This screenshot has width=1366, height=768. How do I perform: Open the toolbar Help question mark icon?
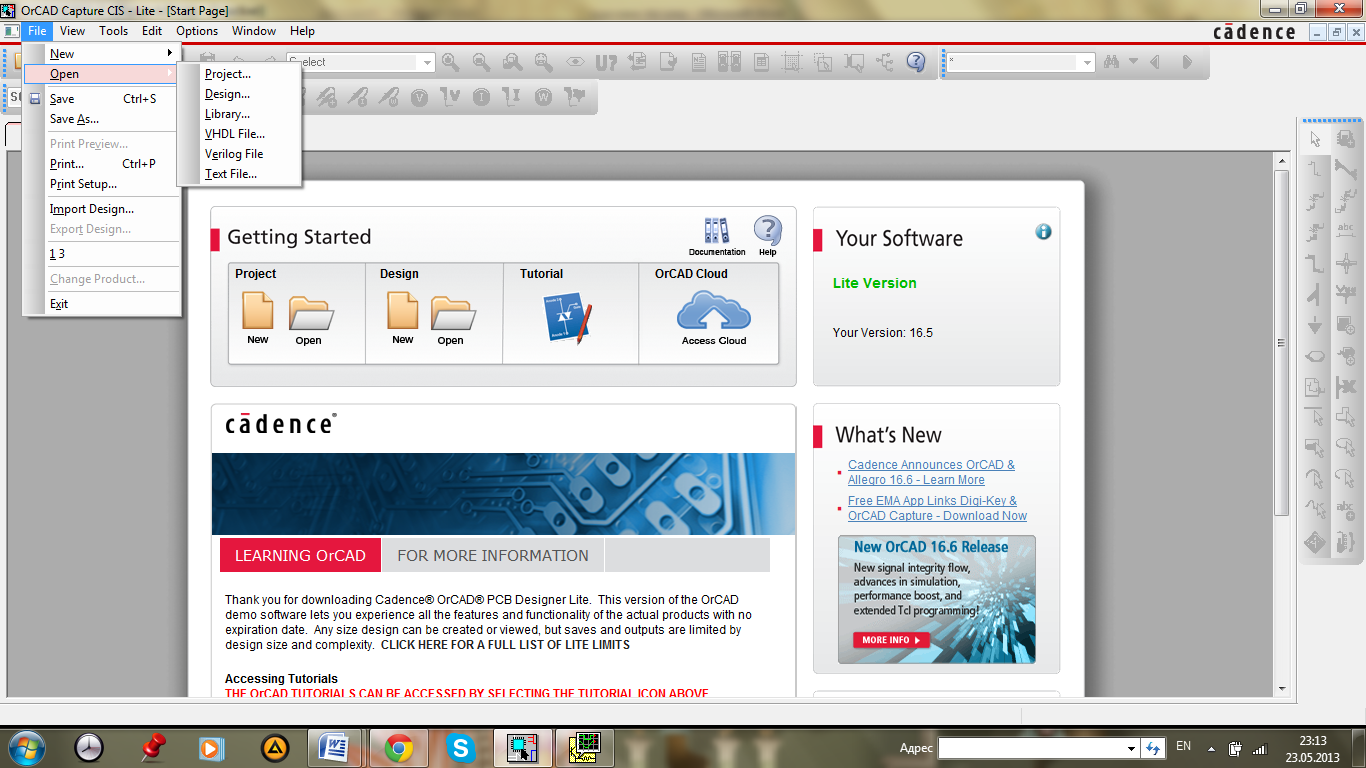point(916,62)
